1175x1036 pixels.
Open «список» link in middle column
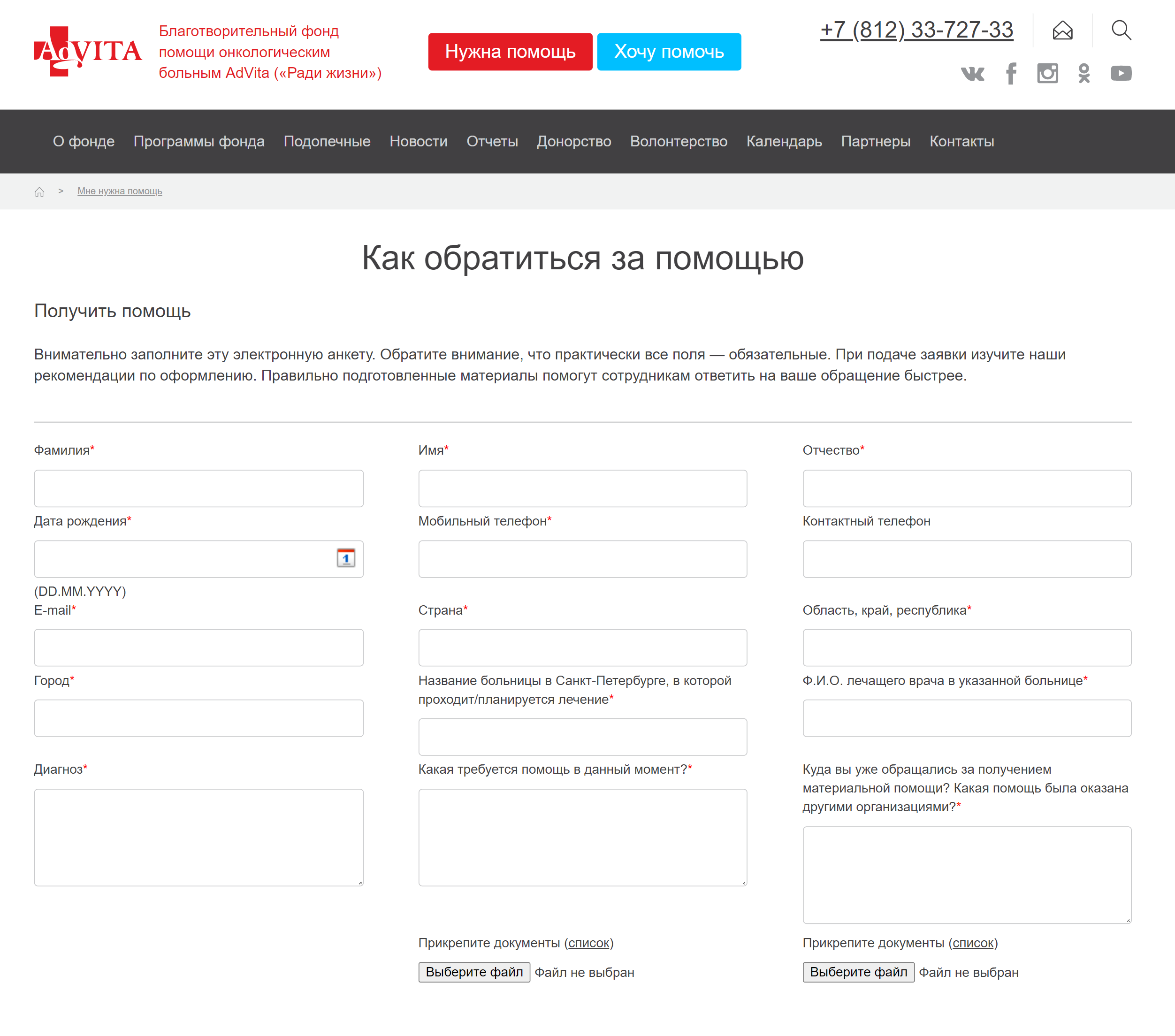(x=588, y=944)
